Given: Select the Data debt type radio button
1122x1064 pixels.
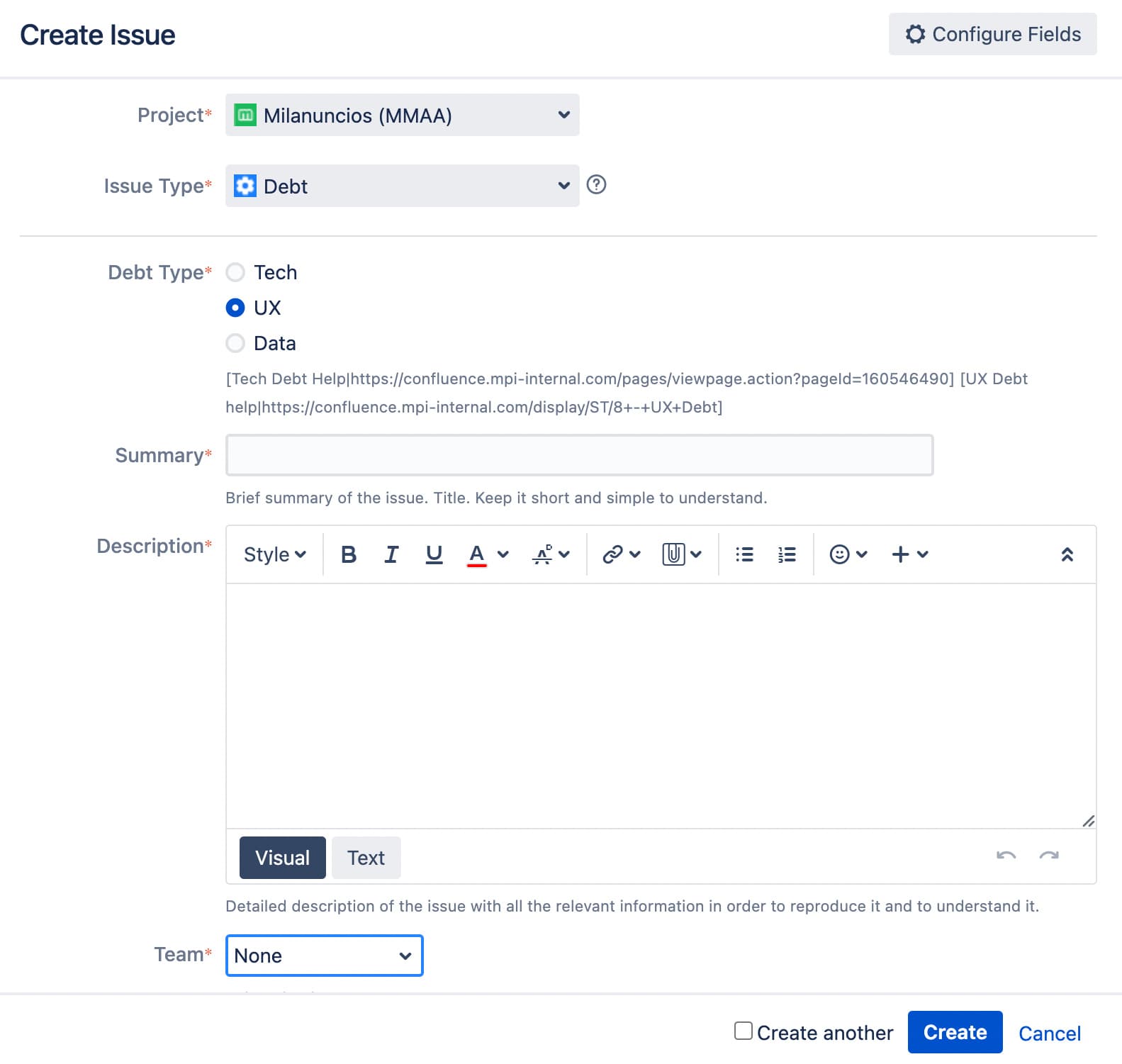Looking at the screenshot, I should coord(235,343).
